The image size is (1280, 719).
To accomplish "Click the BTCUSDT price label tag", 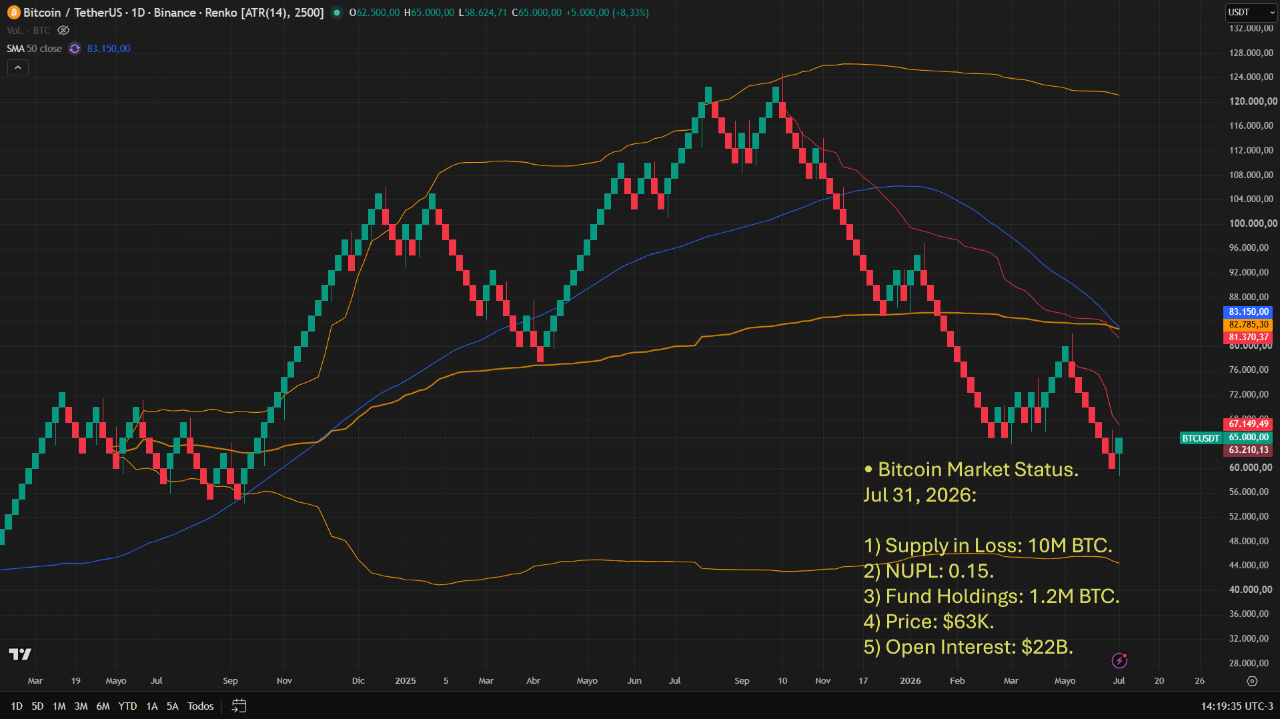I will pyautogui.click(x=1200, y=438).
